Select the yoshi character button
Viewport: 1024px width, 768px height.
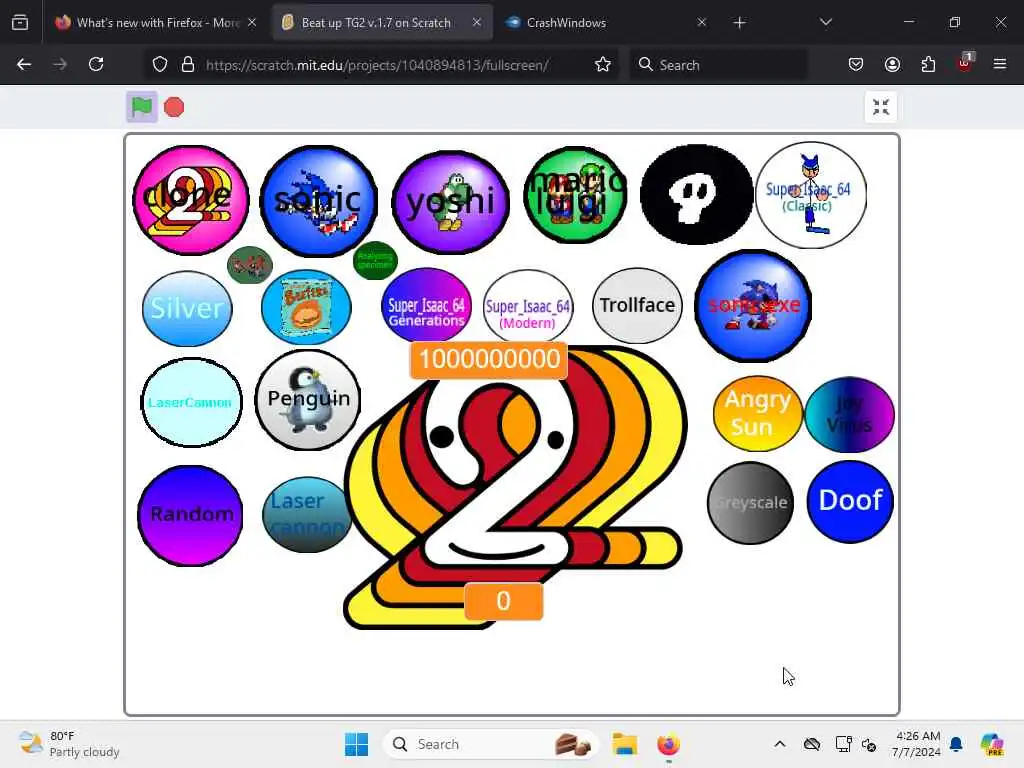[x=451, y=202]
